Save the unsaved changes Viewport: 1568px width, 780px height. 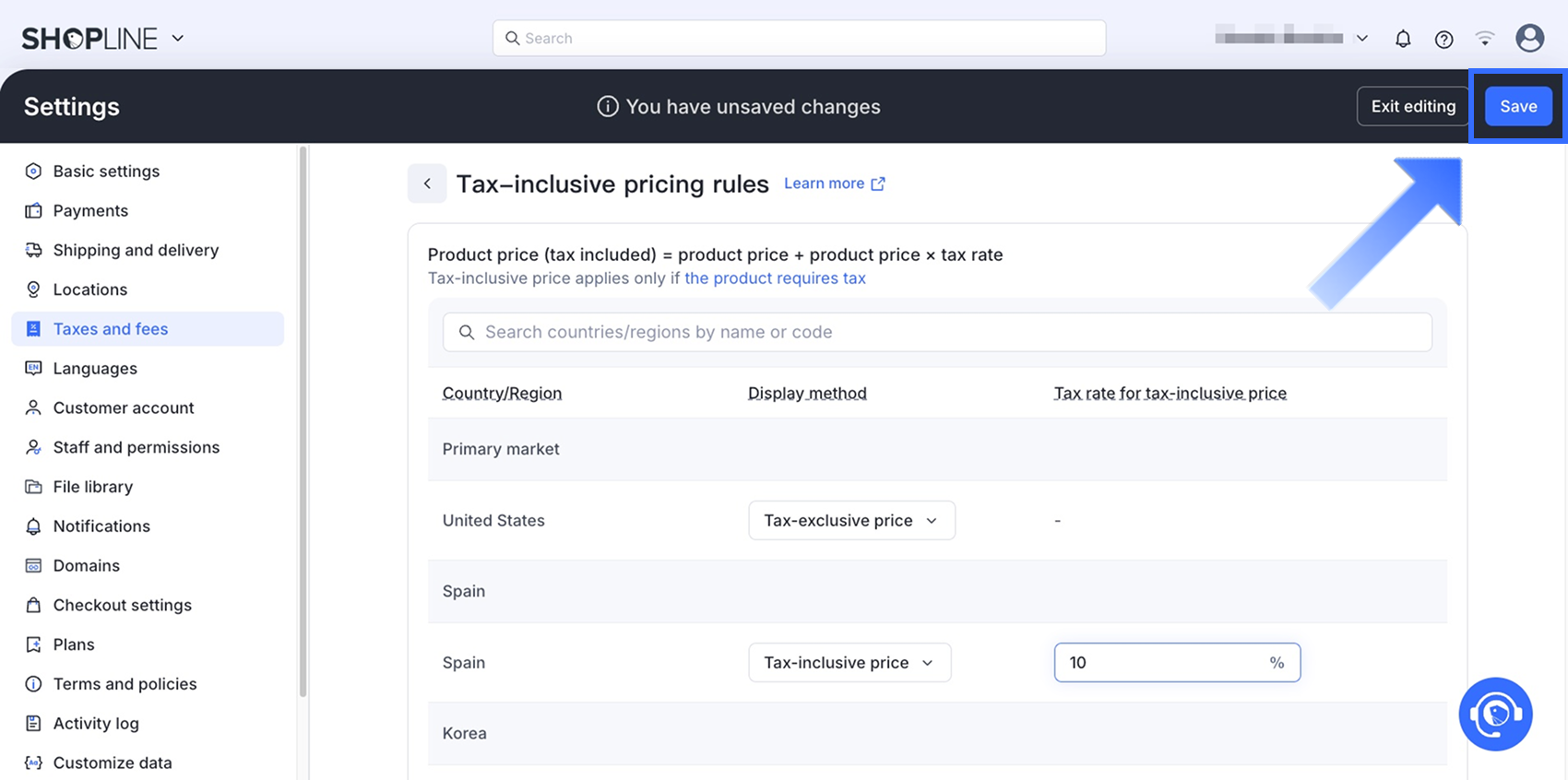pyautogui.click(x=1518, y=107)
